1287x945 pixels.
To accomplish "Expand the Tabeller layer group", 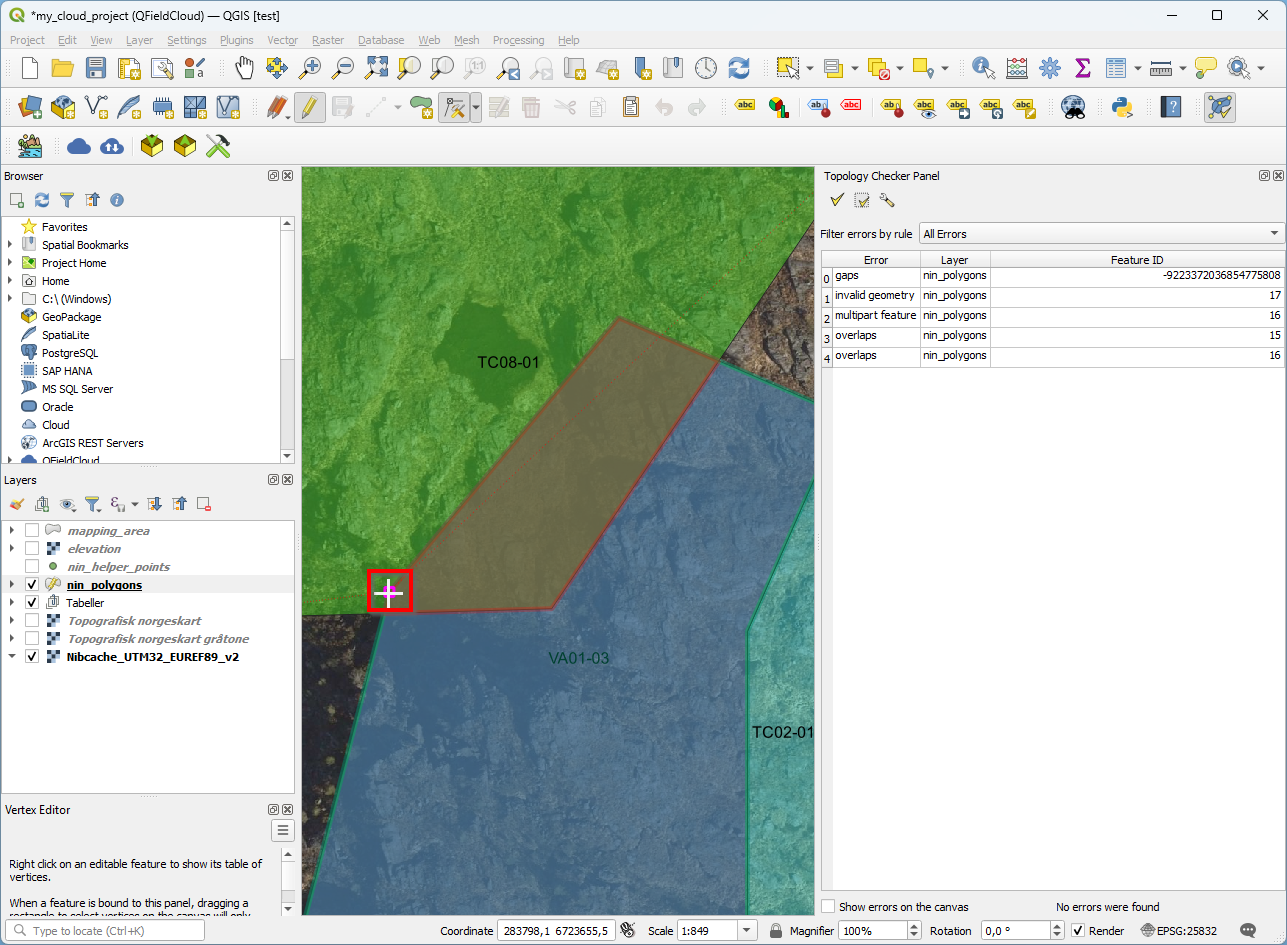I will (x=11, y=603).
